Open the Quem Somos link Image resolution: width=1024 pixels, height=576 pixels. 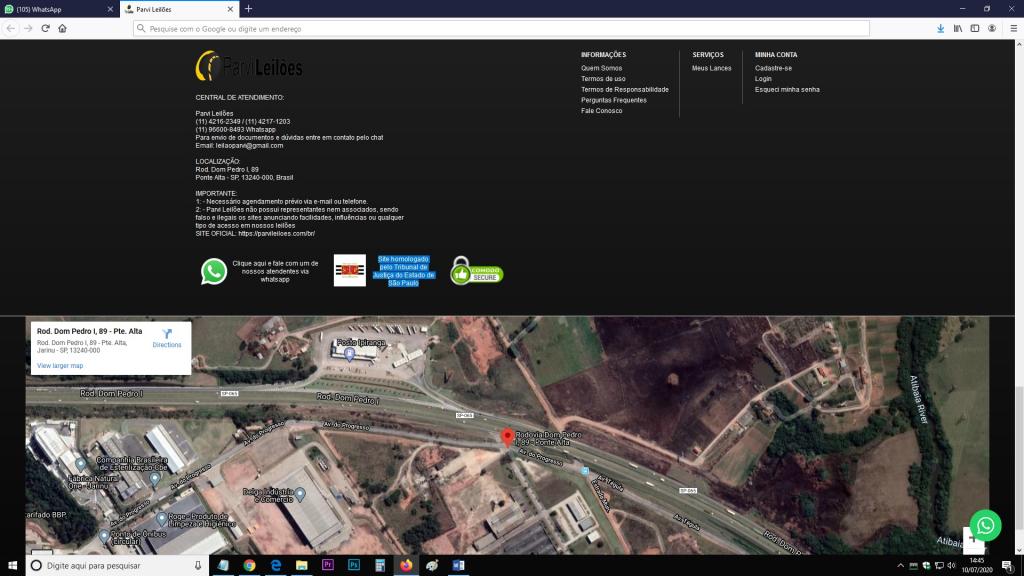[601, 68]
